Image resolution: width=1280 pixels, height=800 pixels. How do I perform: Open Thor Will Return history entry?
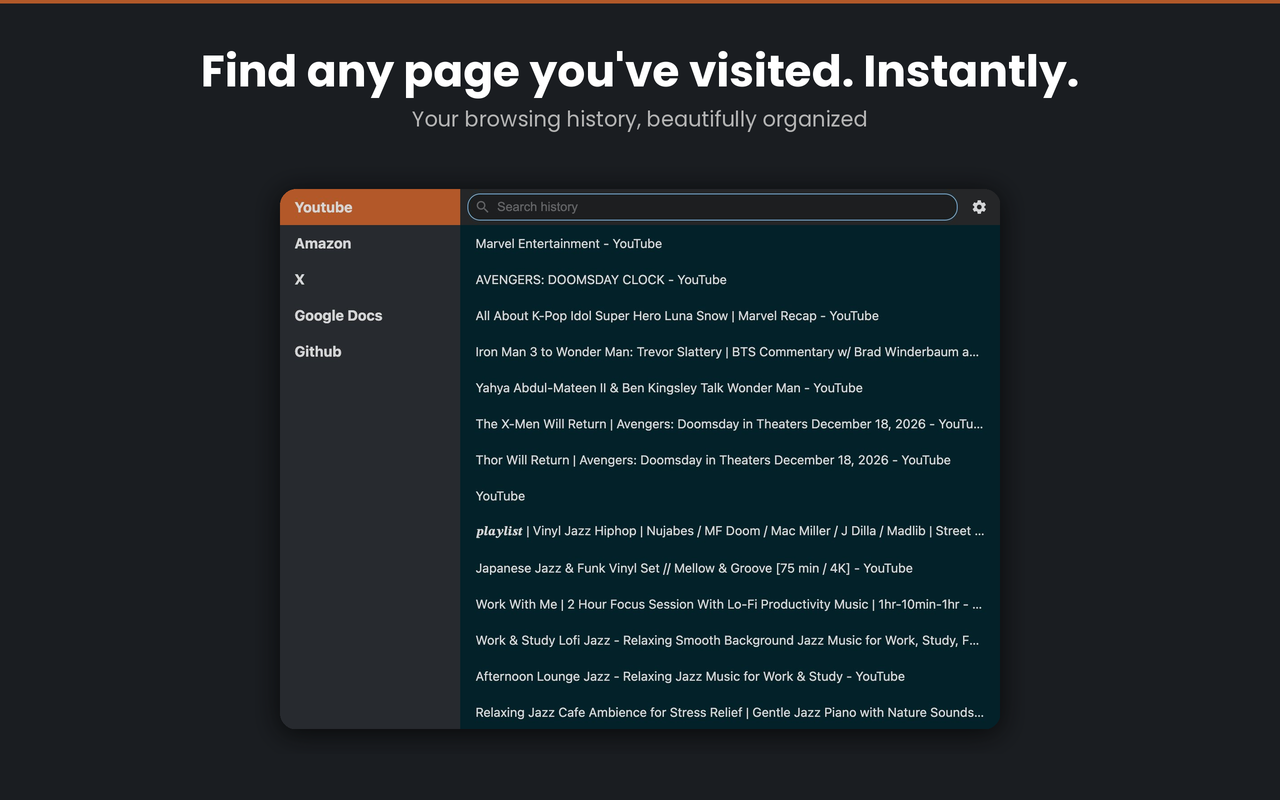(x=730, y=459)
